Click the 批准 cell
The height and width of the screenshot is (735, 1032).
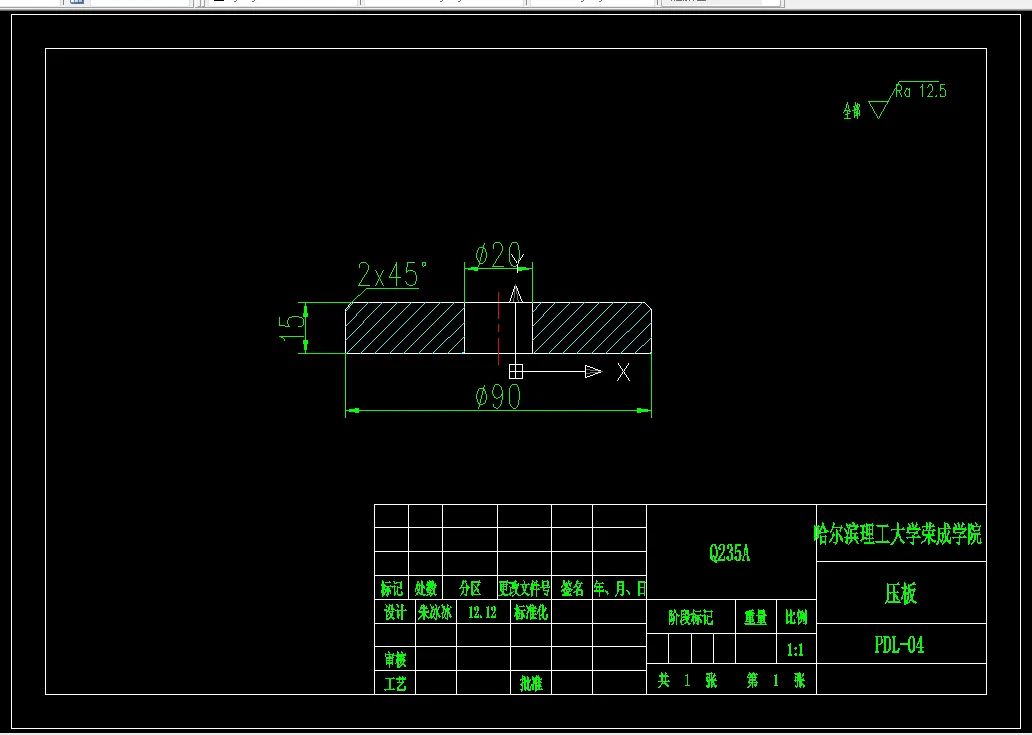pyautogui.click(x=531, y=684)
